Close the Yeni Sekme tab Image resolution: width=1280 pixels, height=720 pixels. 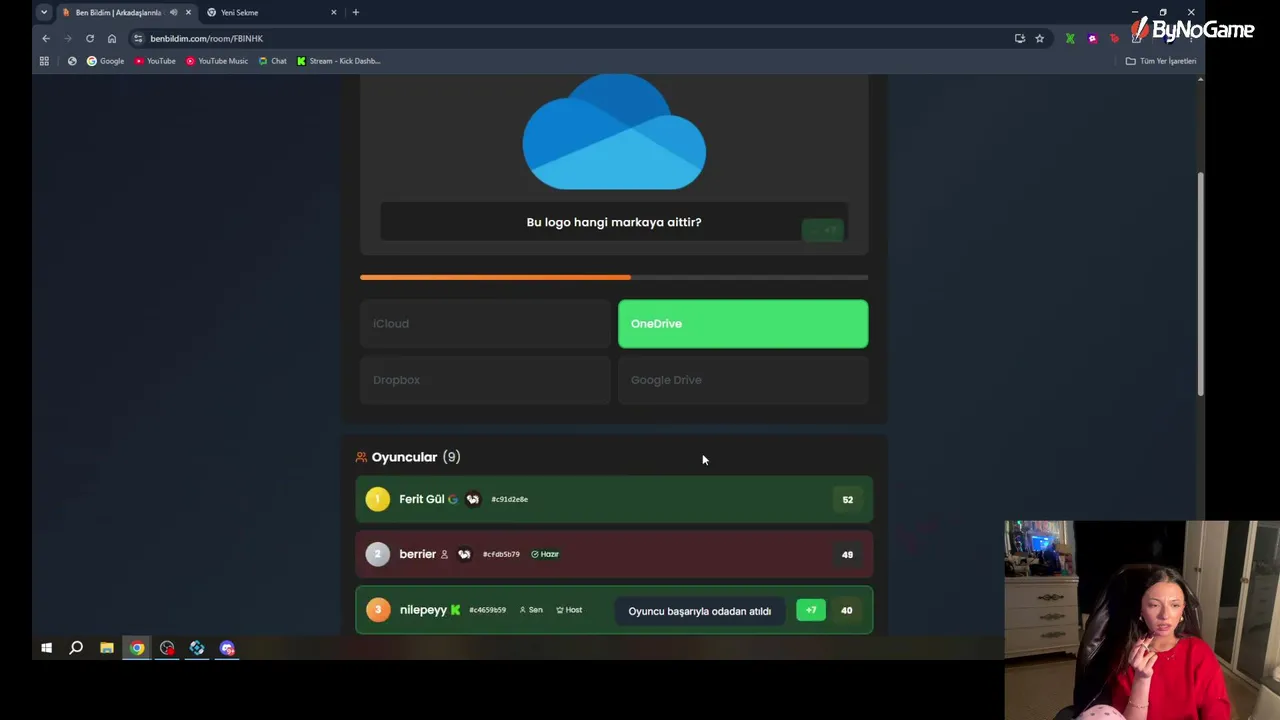click(x=334, y=12)
